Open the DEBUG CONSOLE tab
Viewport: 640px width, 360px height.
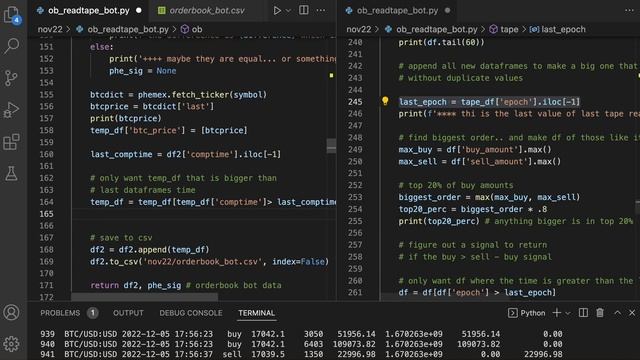191,313
